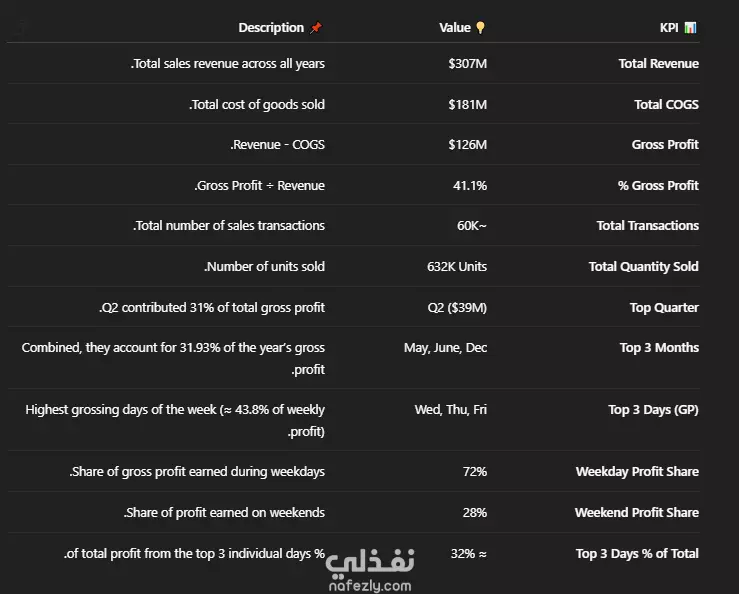
Task: Click the Wed, Thu, Fri value
Action: tap(451, 410)
